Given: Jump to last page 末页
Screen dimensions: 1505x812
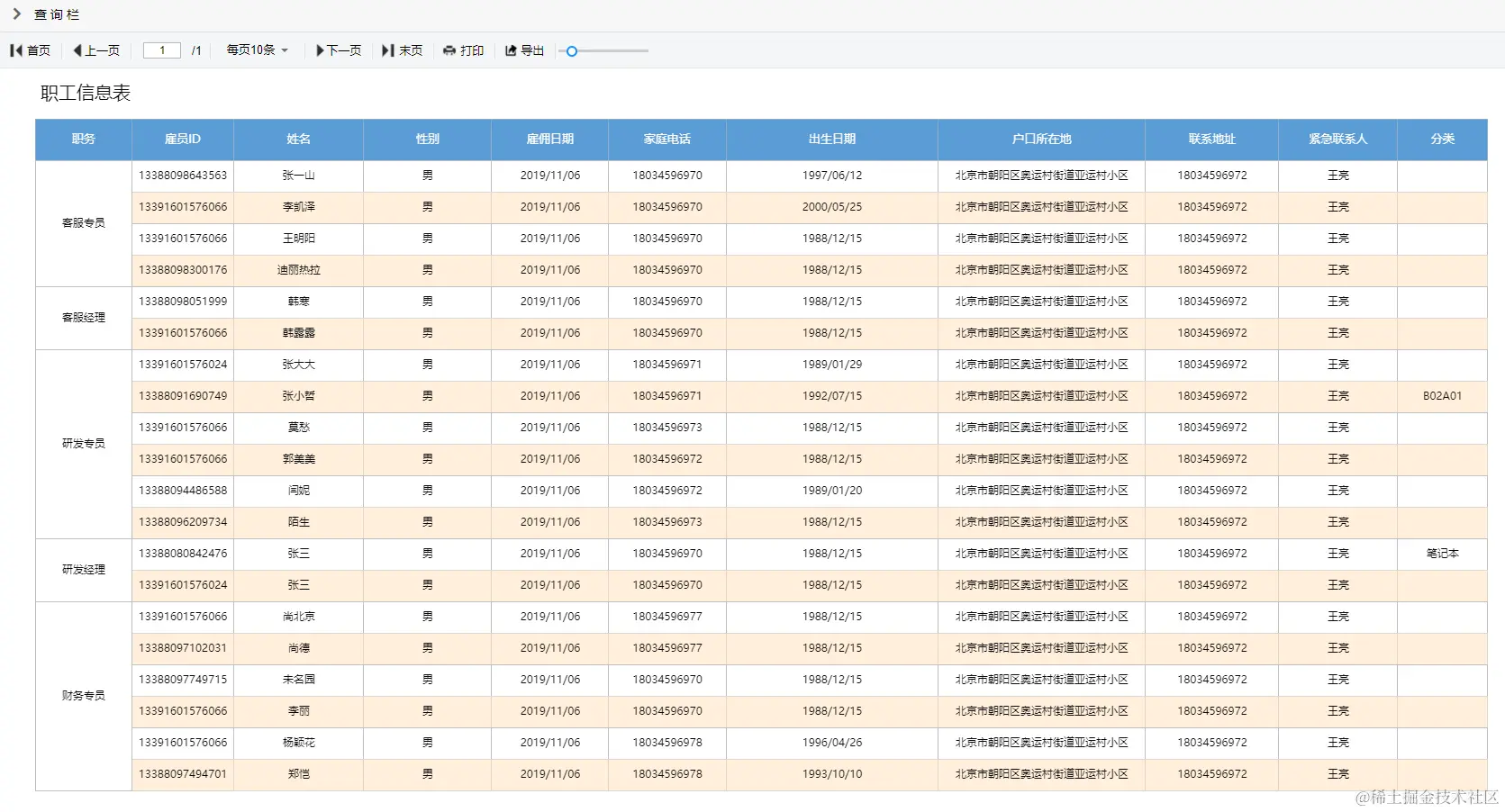Looking at the screenshot, I should pos(403,50).
